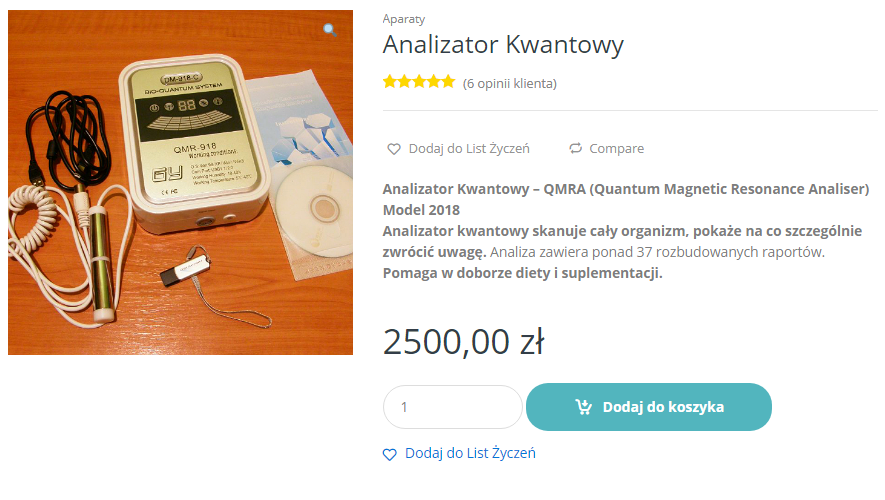Click the blue heart icon below quantity
The height and width of the screenshot is (500, 885).
389,454
